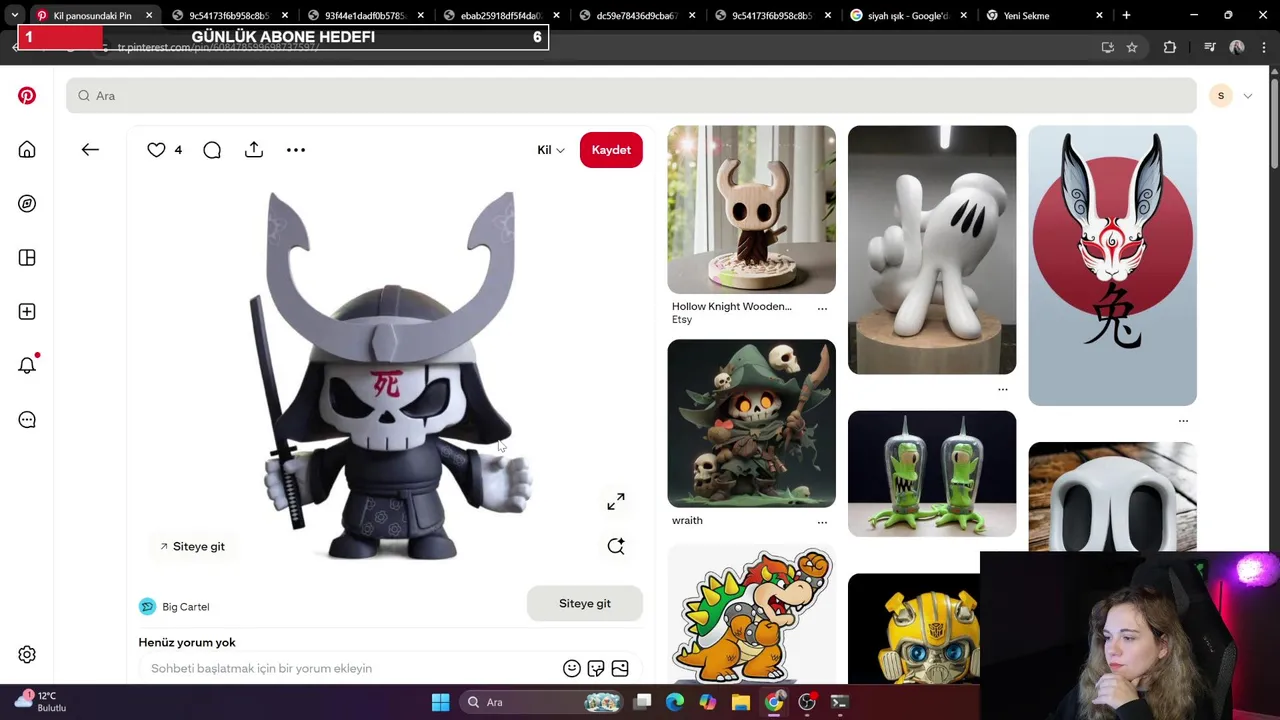Open more options under rabbit mask pin

tap(1183, 421)
